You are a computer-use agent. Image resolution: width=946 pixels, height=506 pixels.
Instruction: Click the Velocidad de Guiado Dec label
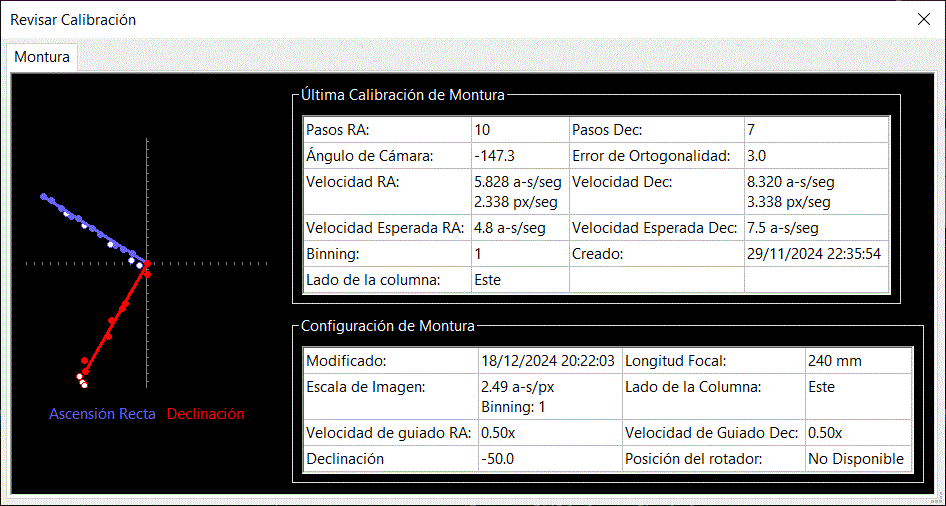tap(711, 433)
